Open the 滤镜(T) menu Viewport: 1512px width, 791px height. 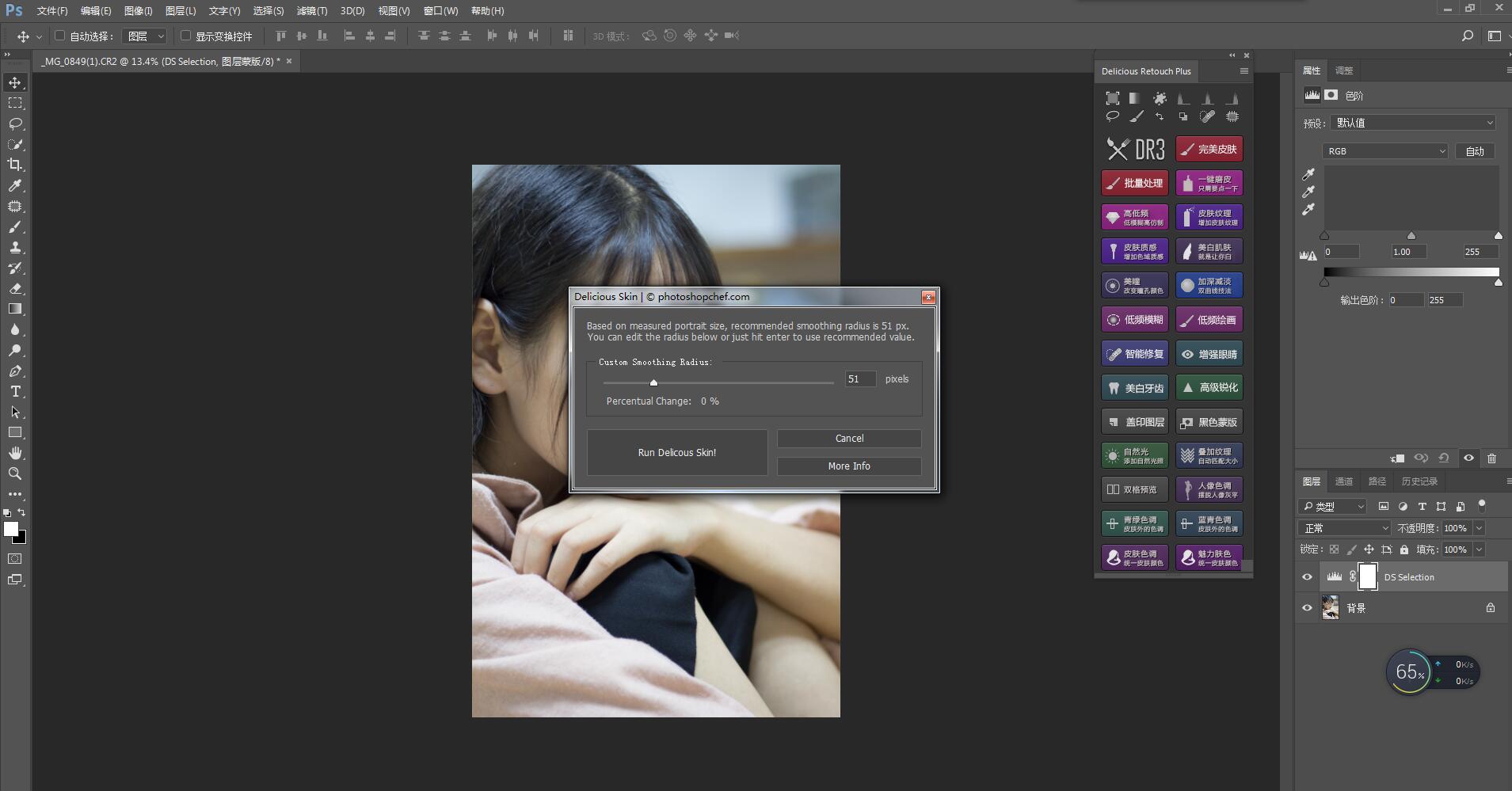[311, 11]
